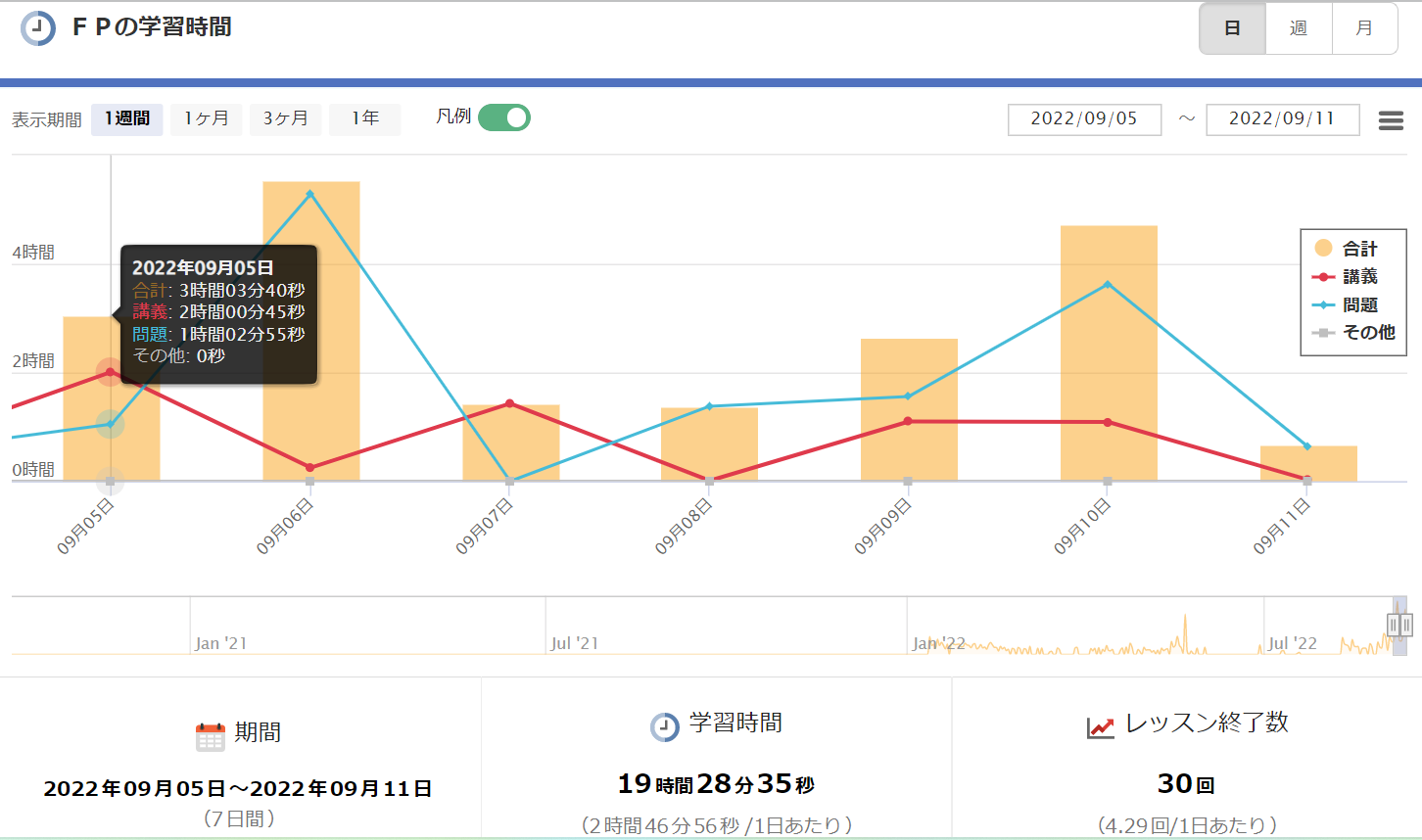
Task: Open the chart hamburger menu icon
Action: coord(1391,120)
